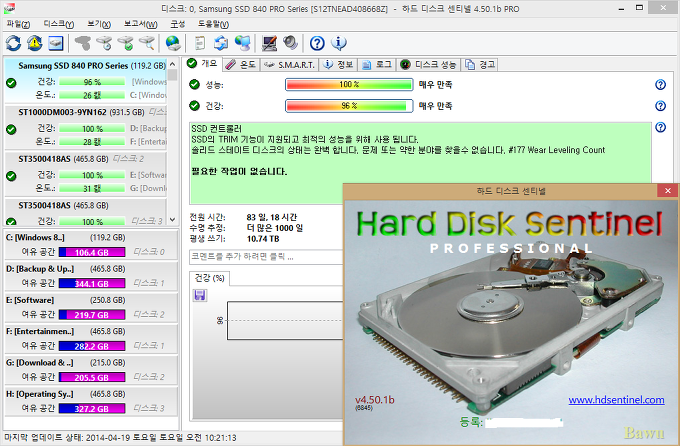Select the ST1000DM003-9YN162 disk entry
Screen dimensions: 680x446
85,127
